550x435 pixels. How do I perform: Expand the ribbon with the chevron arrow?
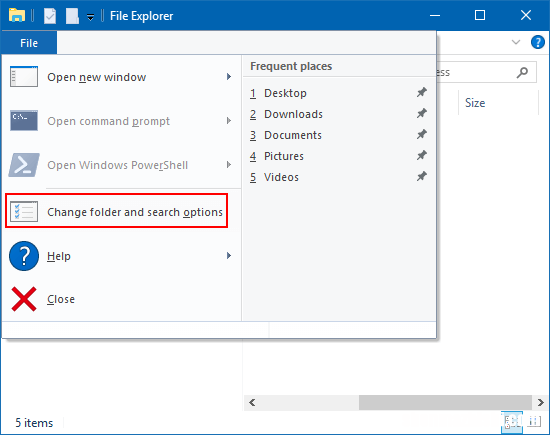[516, 42]
